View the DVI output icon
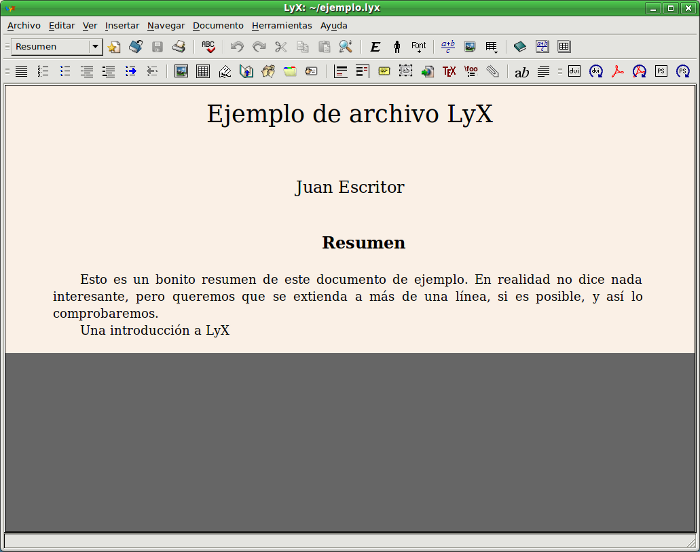This screenshot has height=552, width=700. pyautogui.click(x=574, y=71)
